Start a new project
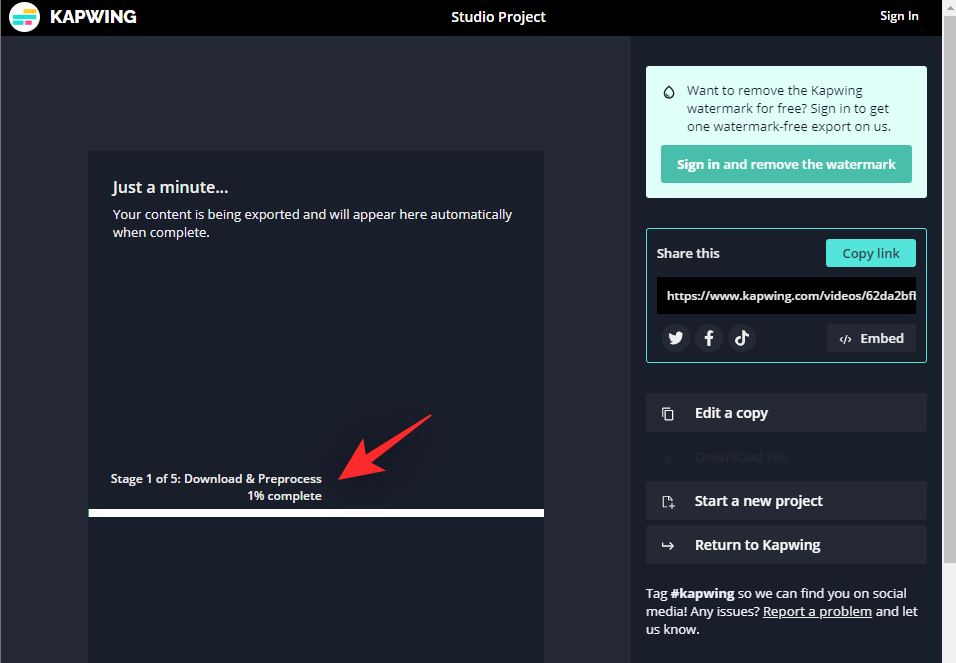 (786, 501)
